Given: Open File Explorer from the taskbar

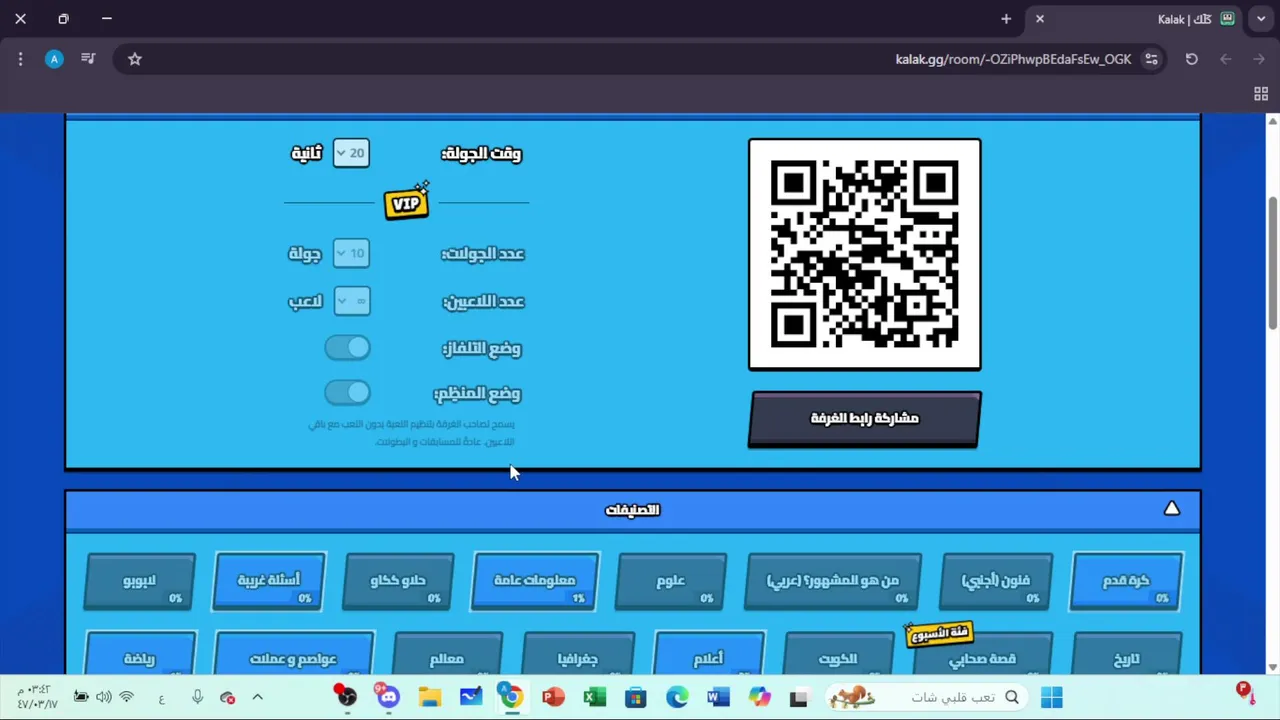Looking at the screenshot, I should point(429,697).
